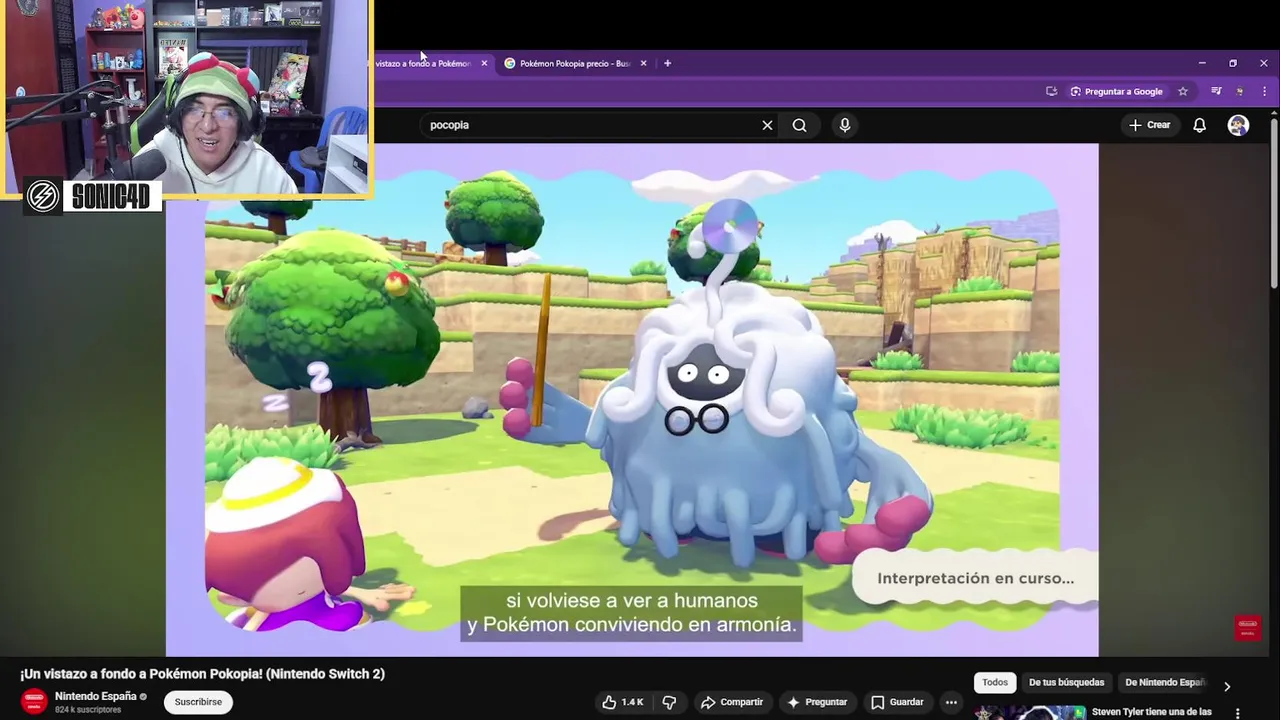Close the Pokémon Pokopia precio tab
The image size is (1280, 720).
click(x=643, y=63)
